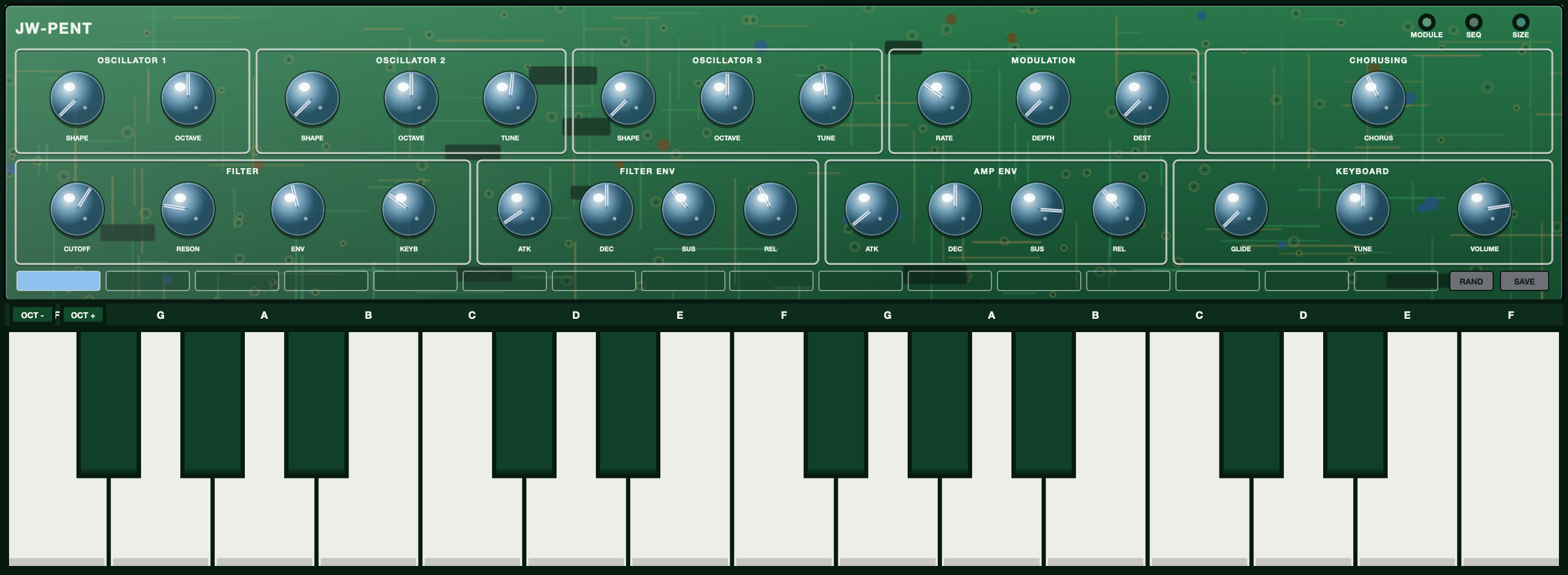Click the Keyboard TUNE knob

point(1362,209)
